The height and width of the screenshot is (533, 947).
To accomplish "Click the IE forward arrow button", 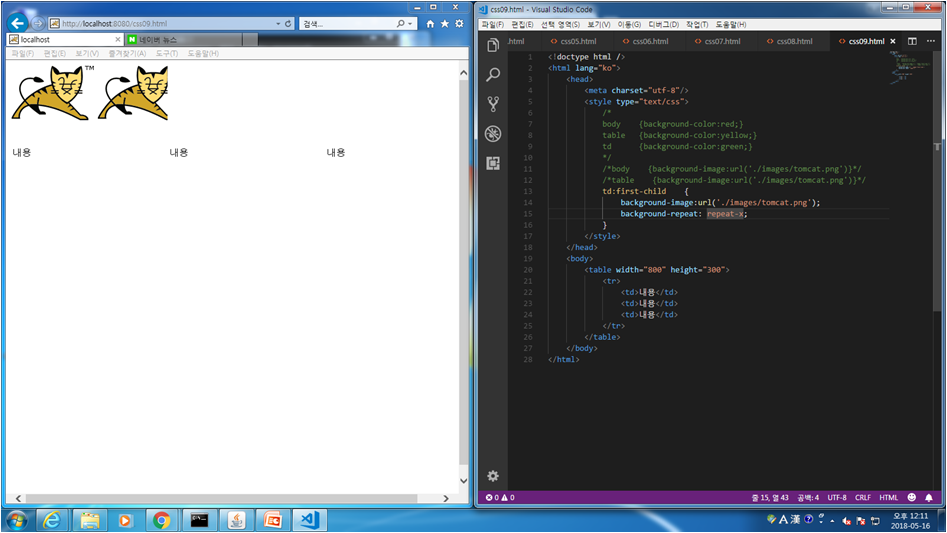I will [38, 24].
